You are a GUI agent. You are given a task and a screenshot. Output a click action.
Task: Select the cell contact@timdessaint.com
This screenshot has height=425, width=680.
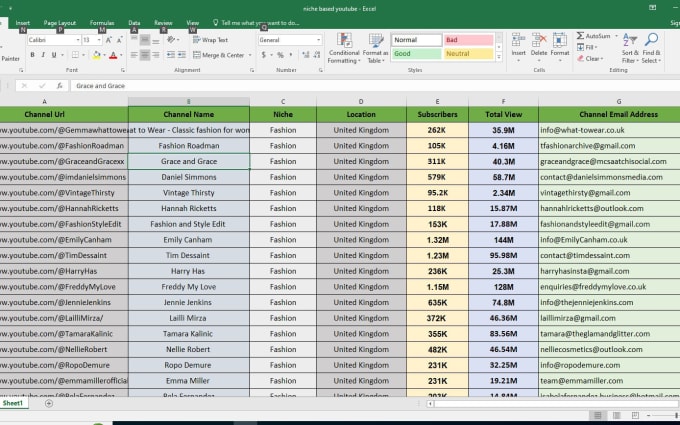coord(609,255)
